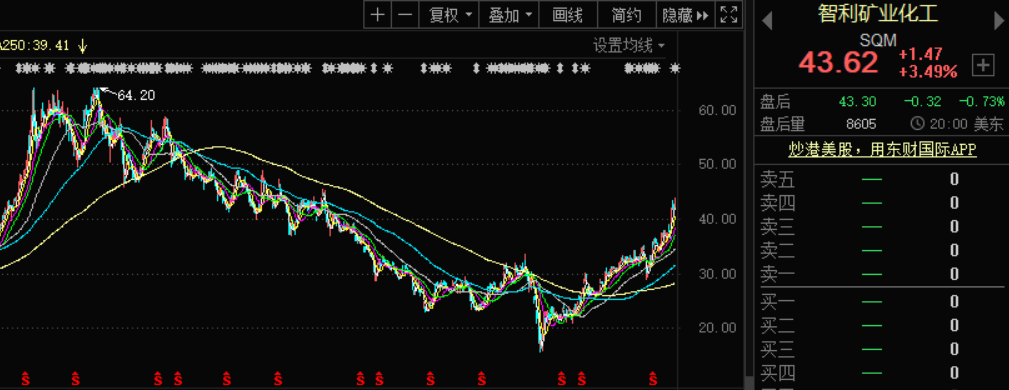This screenshot has width=1009, height=390.
Task: Click the 60.00 price axis label
Action: pos(717,110)
